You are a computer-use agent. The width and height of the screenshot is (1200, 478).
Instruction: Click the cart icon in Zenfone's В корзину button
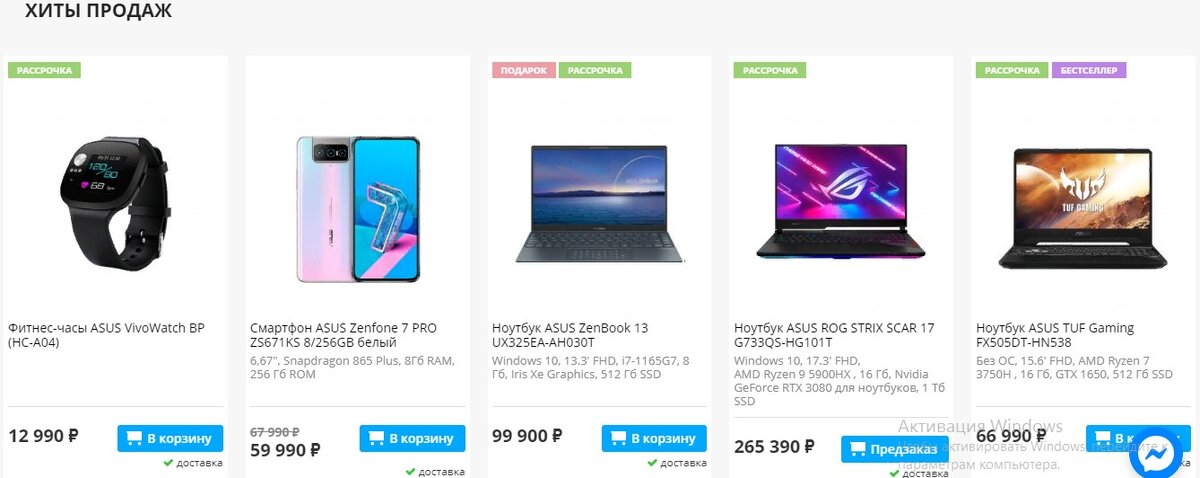[377, 438]
